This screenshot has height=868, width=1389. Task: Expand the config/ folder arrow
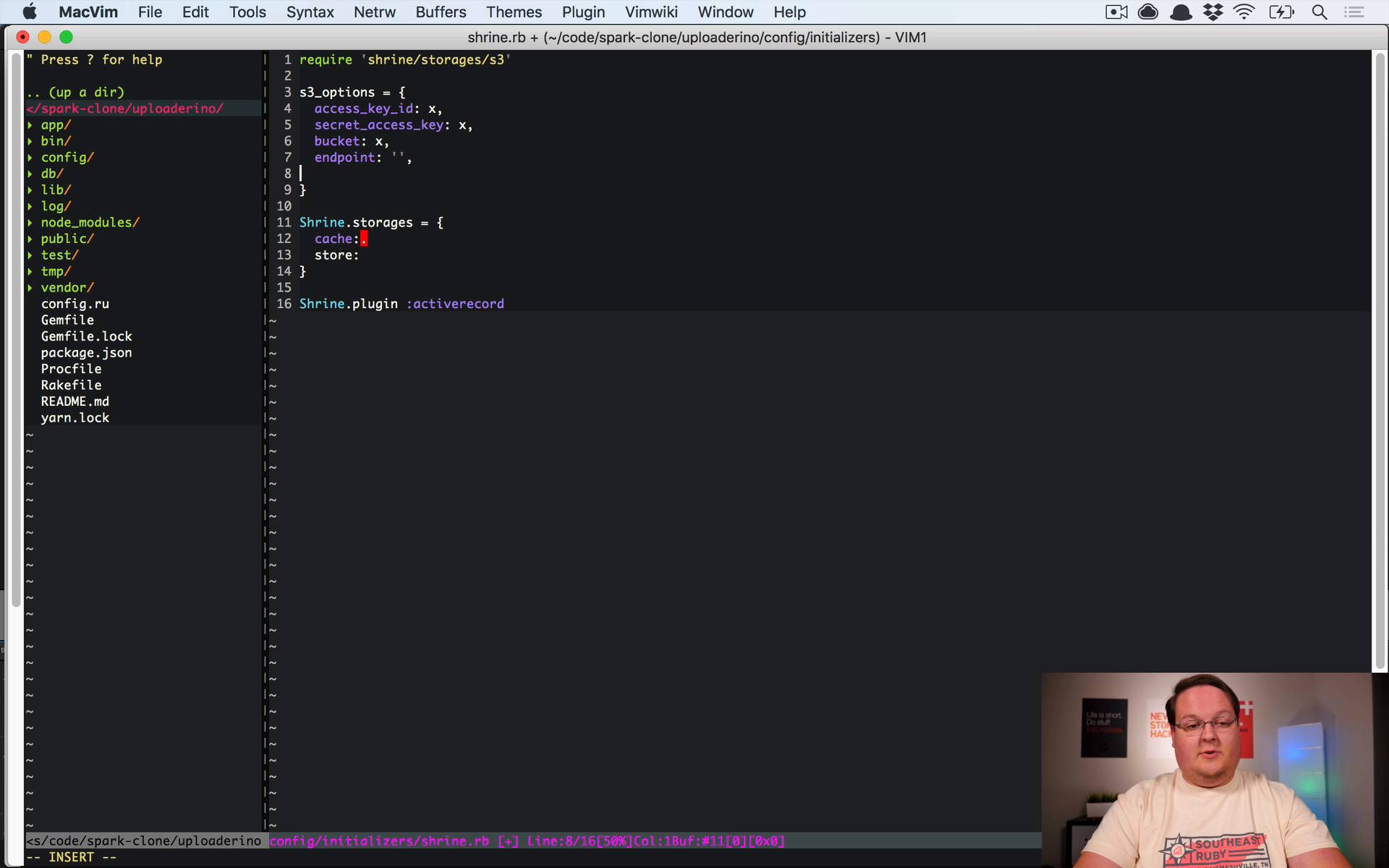tap(30, 158)
